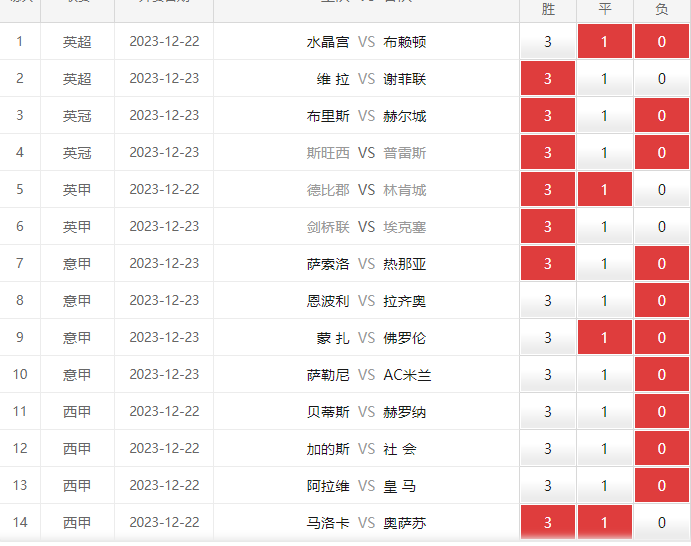The image size is (691, 546).
Task: Click the team name 水晶宫
Action: tap(328, 42)
